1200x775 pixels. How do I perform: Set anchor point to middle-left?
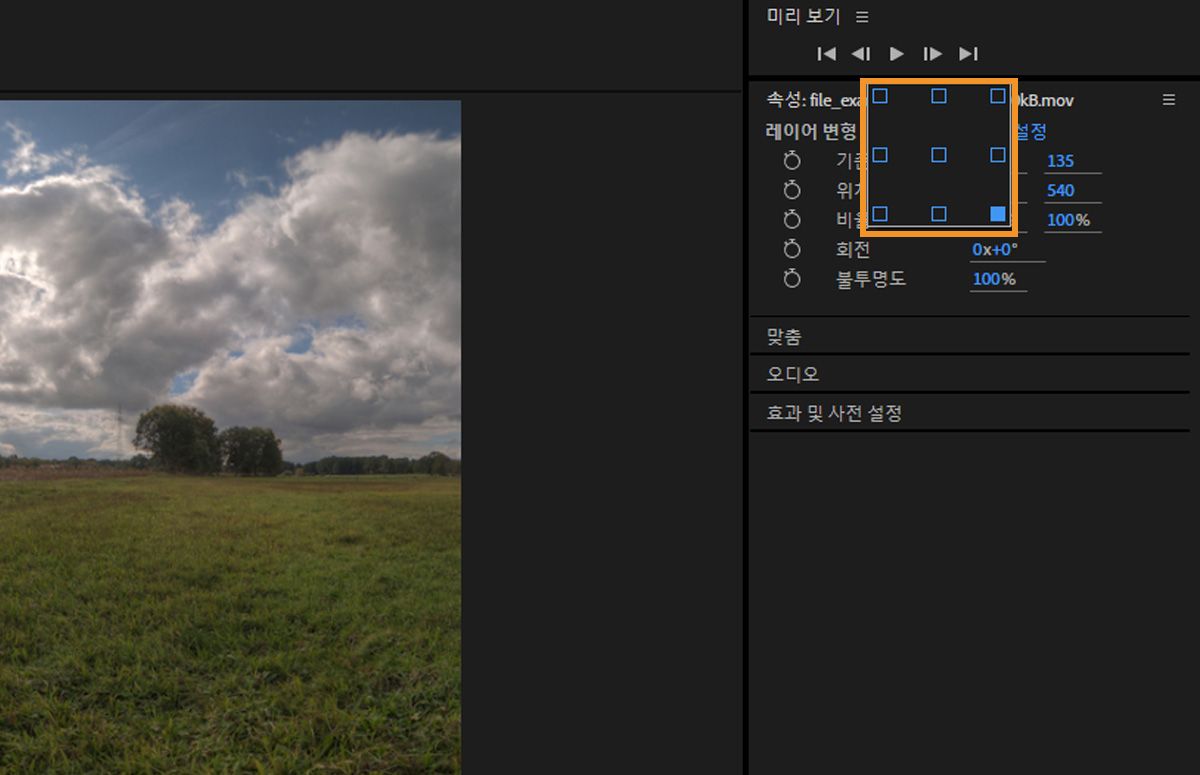point(880,155)
